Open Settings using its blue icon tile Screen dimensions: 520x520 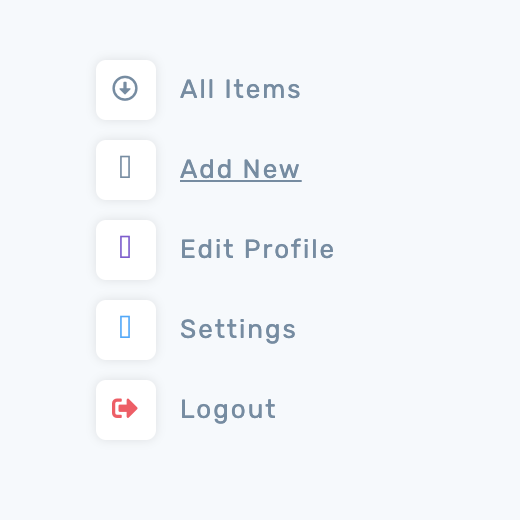tap(126, 330)
